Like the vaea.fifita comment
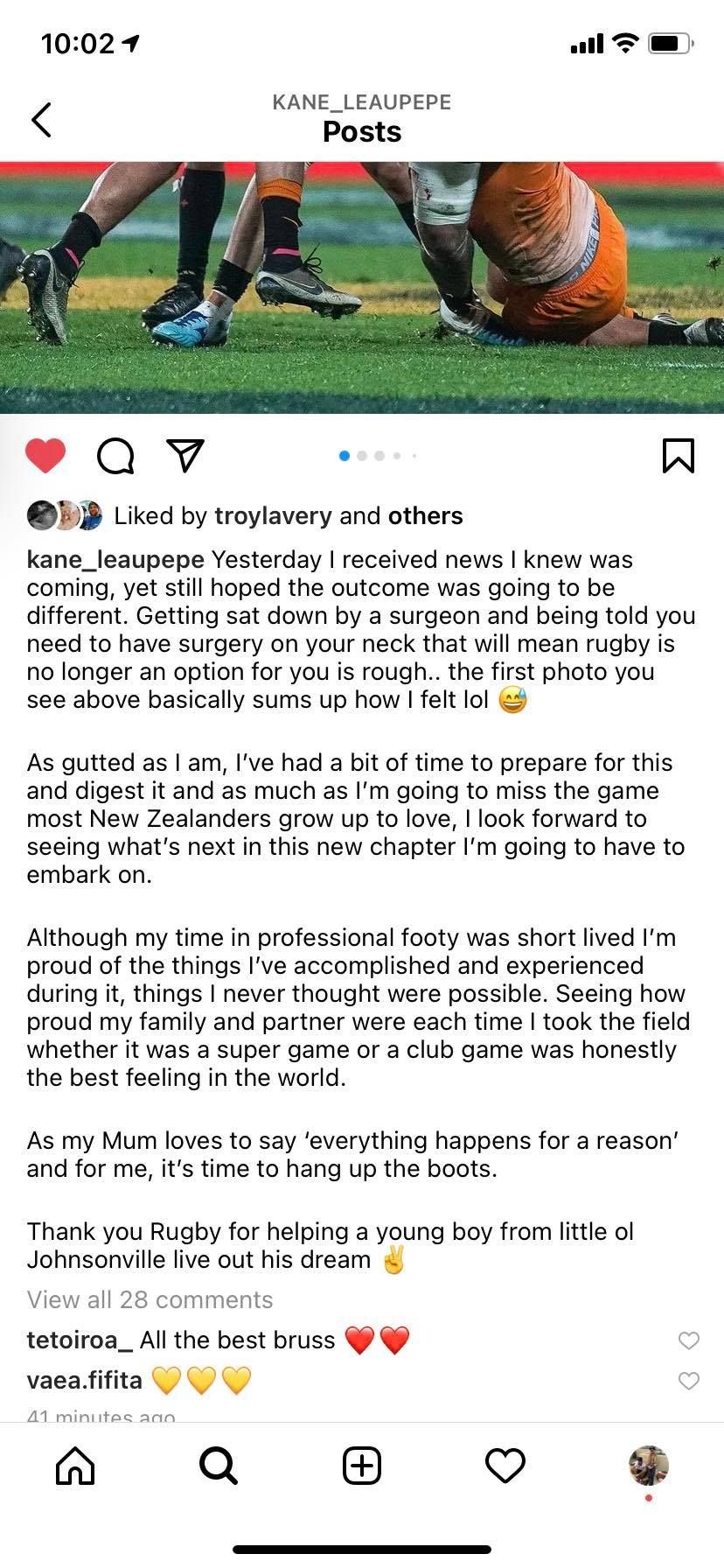The image size is (724, 1568). point(689,1381)
